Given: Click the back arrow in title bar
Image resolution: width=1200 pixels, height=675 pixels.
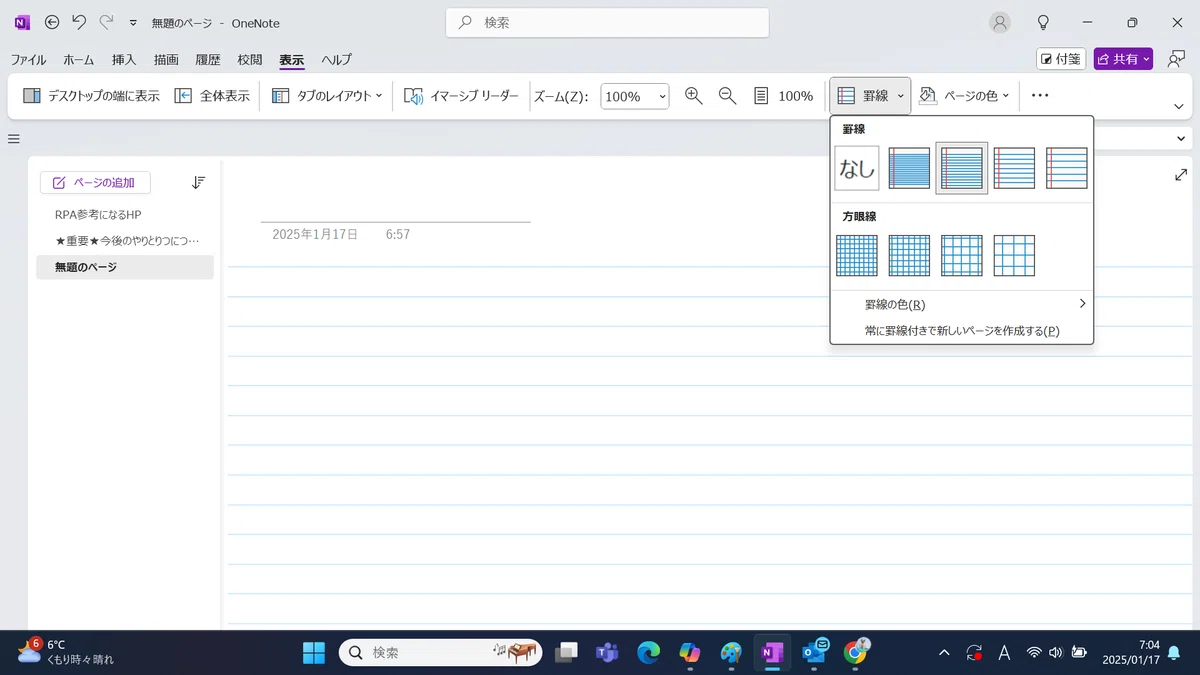Looking at the screenshot, I should click(53, 22).
